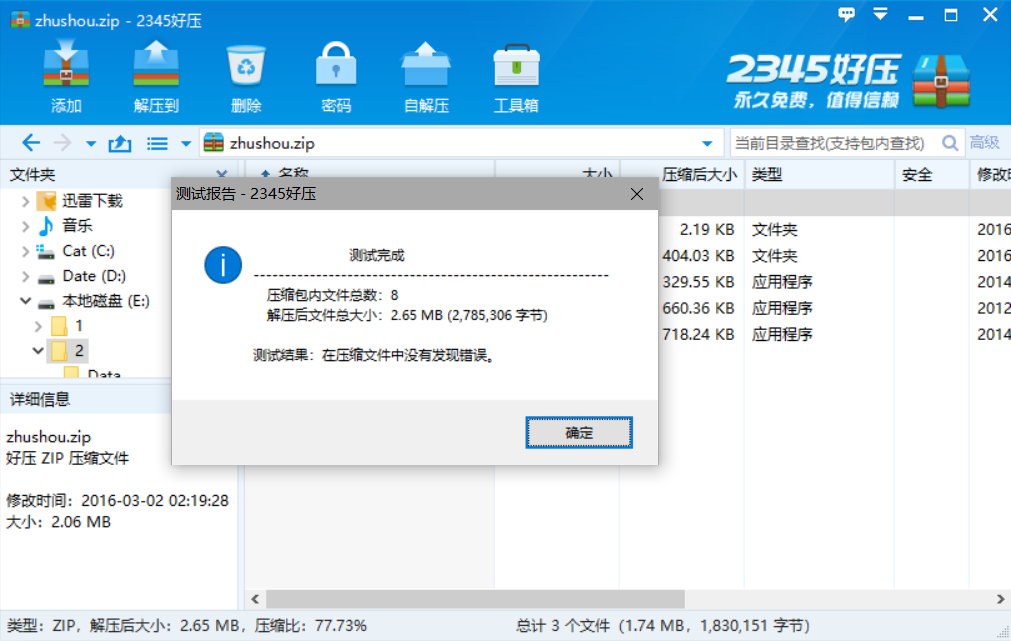Go back with the left arrow
1011x641 pixels.
click(x=30, y=143)
